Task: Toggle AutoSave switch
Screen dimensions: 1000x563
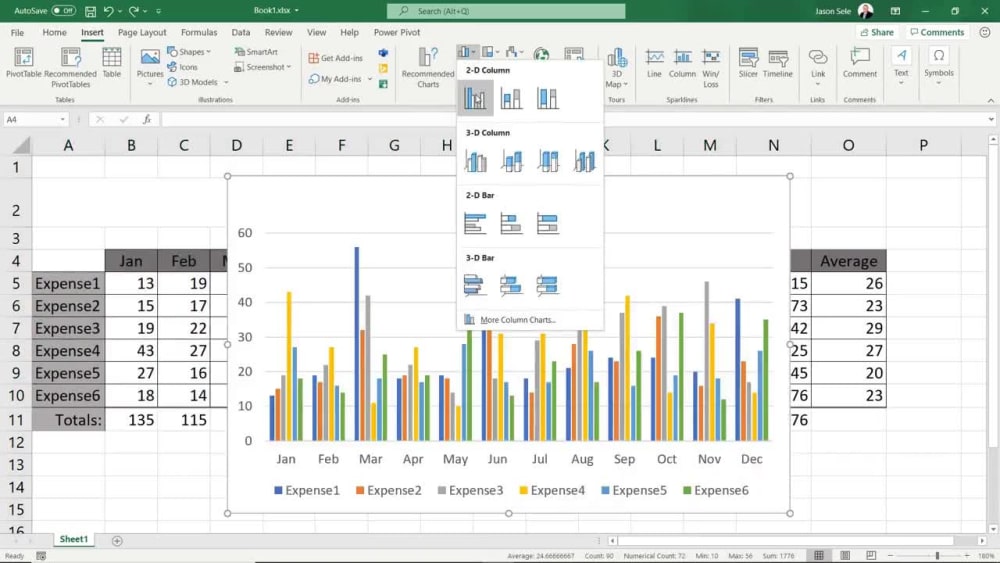Action: coord(63,11)
